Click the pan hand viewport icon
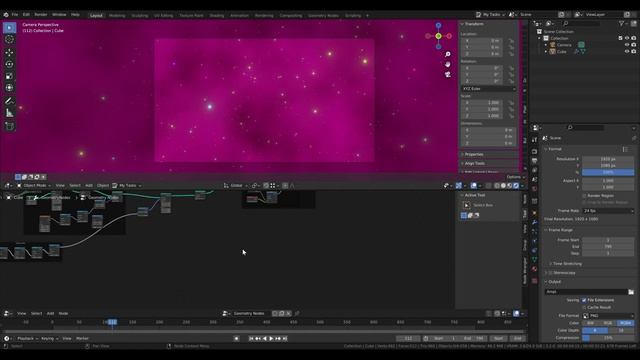Screen dimensions: 640x360 pos(448,64)
